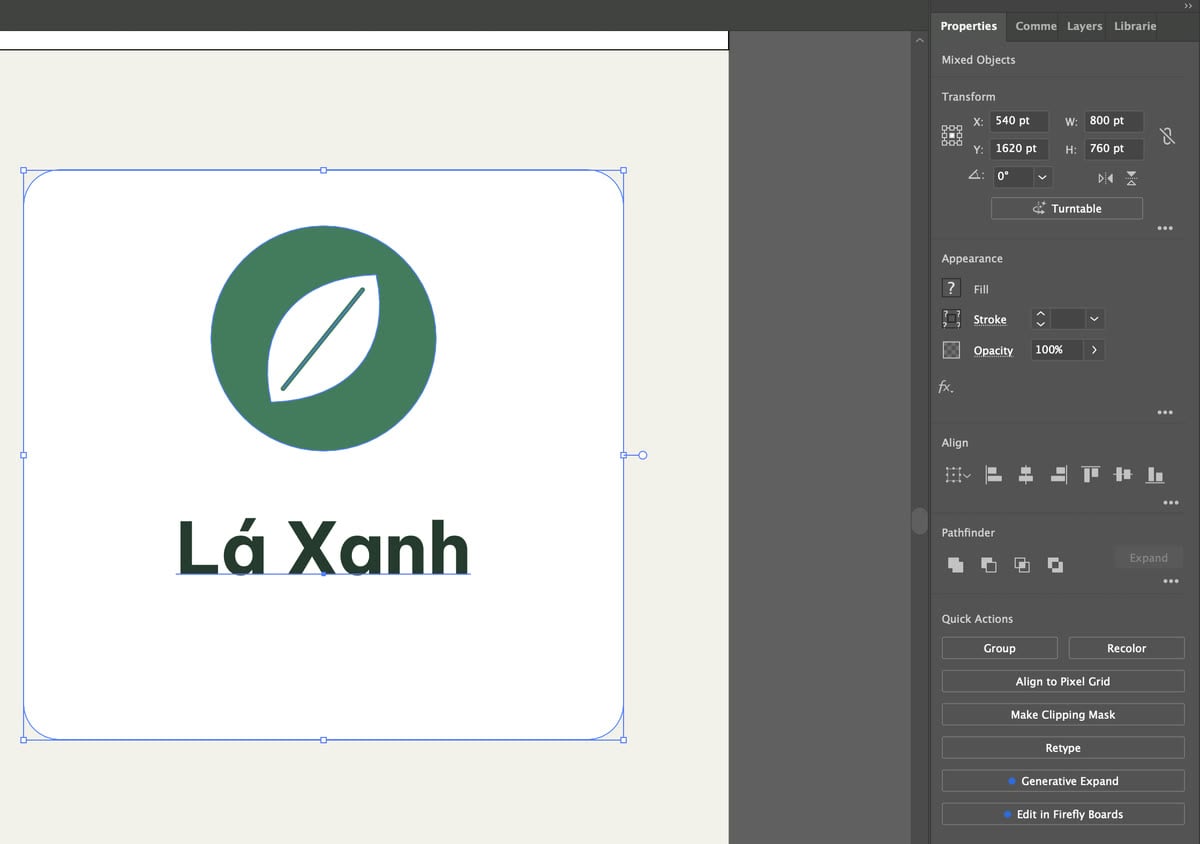This screenshot has height=844, width=1200.
Task: Align objects to vertical top
Action: (x=1090, y=475)
